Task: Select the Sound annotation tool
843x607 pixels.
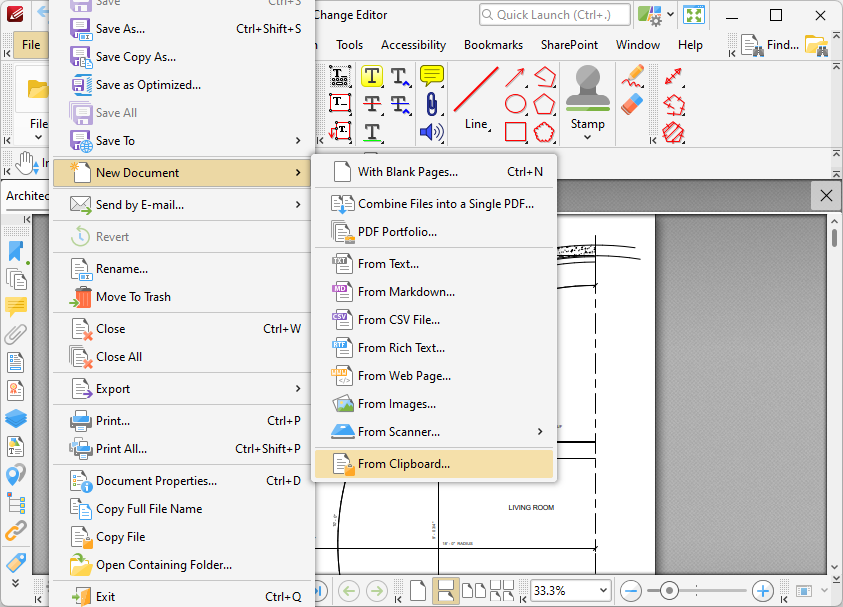Action: (431, 131)
